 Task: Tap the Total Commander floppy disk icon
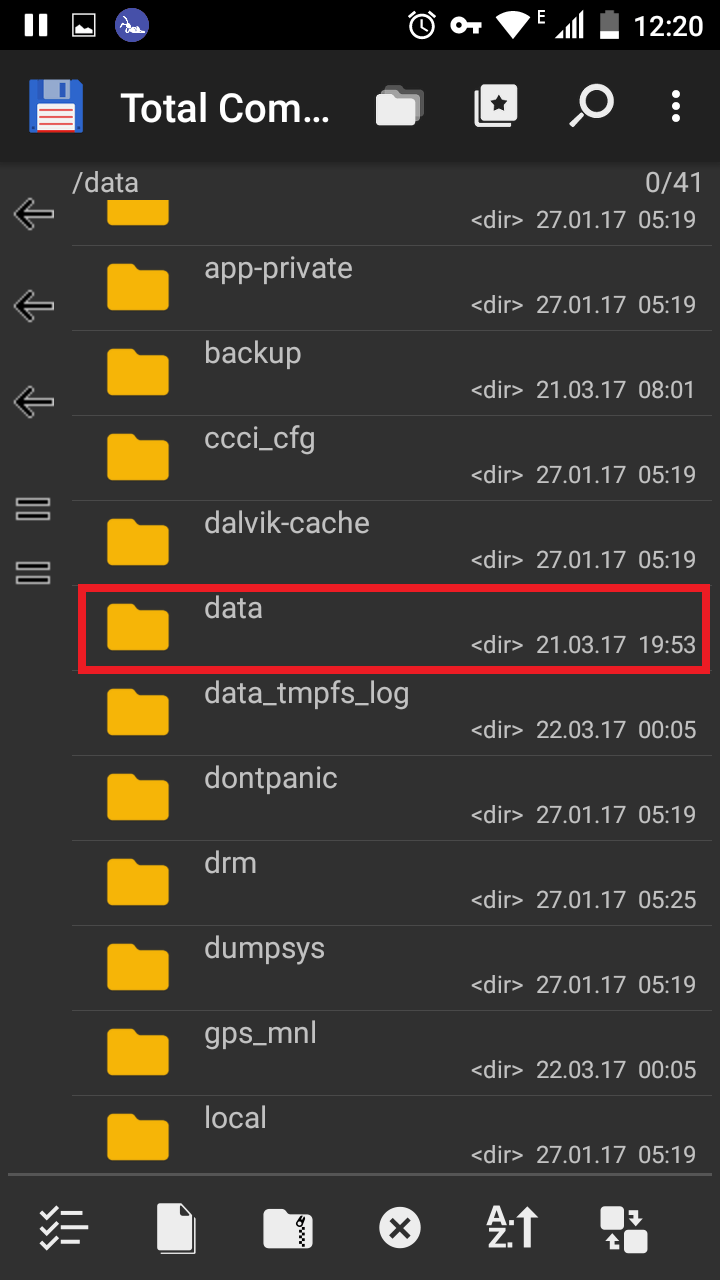coord(56,106)
